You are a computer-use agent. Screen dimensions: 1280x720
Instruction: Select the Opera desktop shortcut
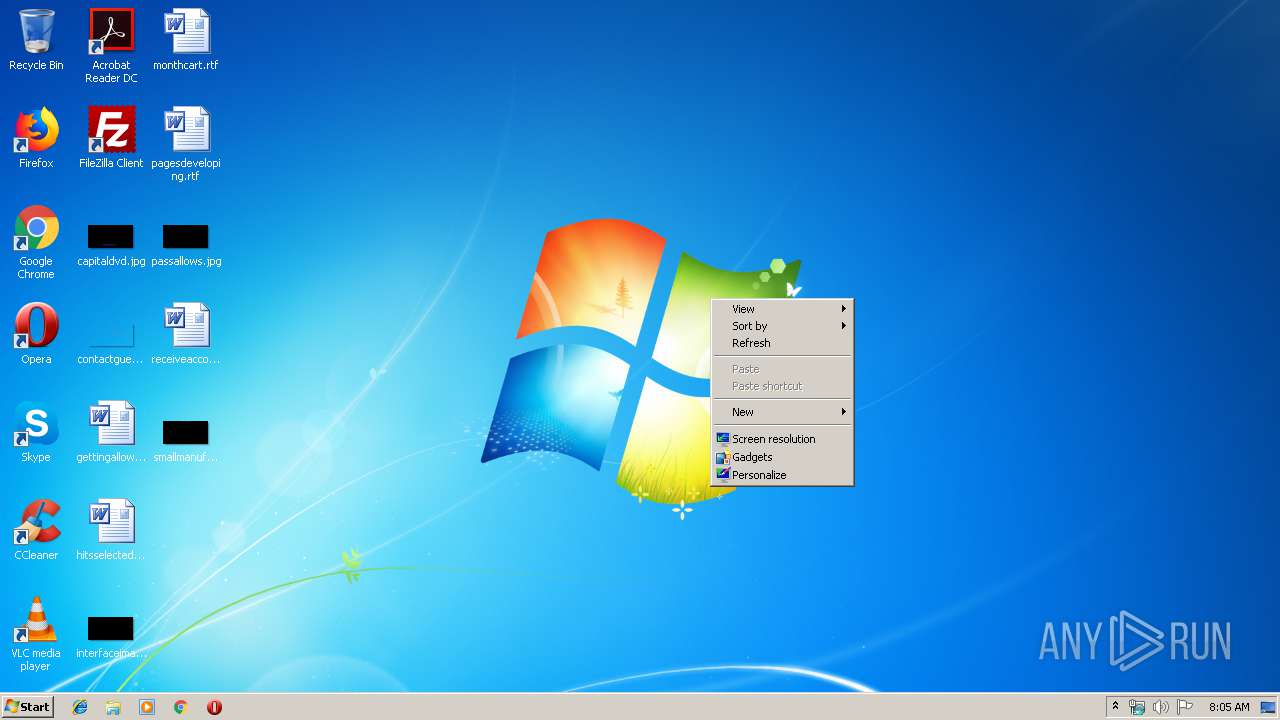pos(36,335)
